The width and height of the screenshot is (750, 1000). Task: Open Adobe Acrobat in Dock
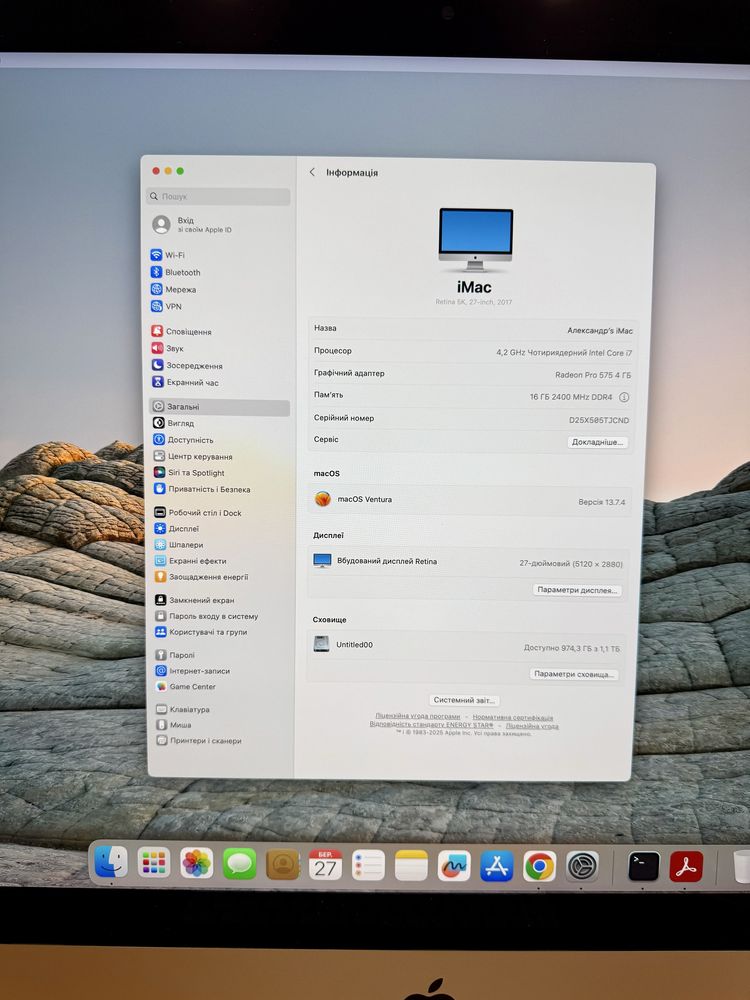(x=686, y=867)
